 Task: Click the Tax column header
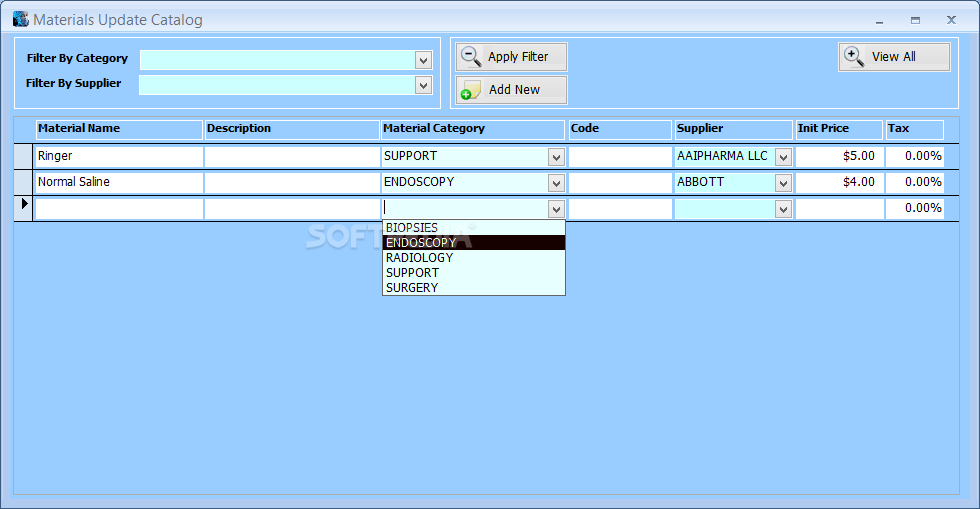914,129
